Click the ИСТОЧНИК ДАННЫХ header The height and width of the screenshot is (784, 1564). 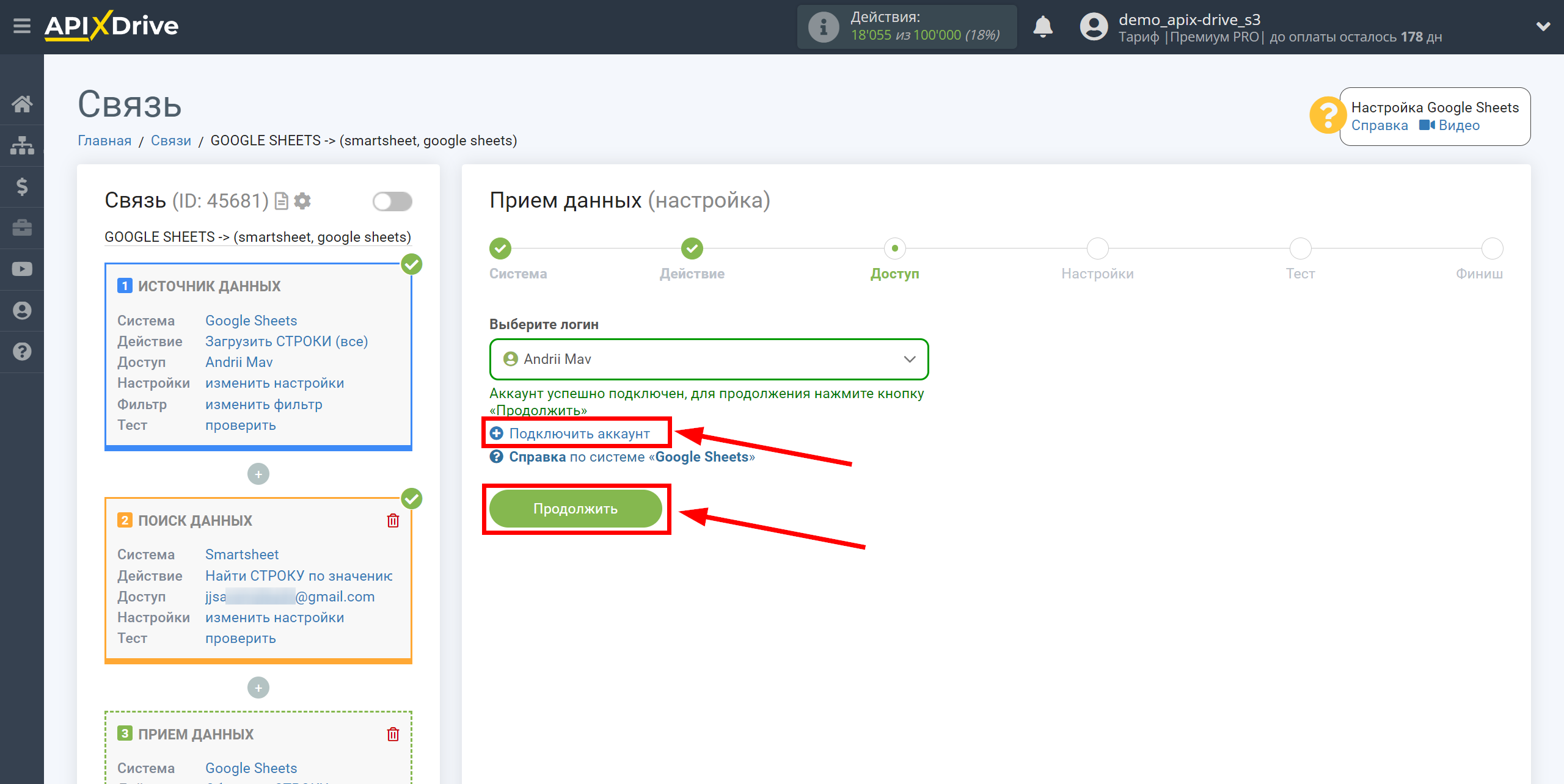(x=209, y=286)
